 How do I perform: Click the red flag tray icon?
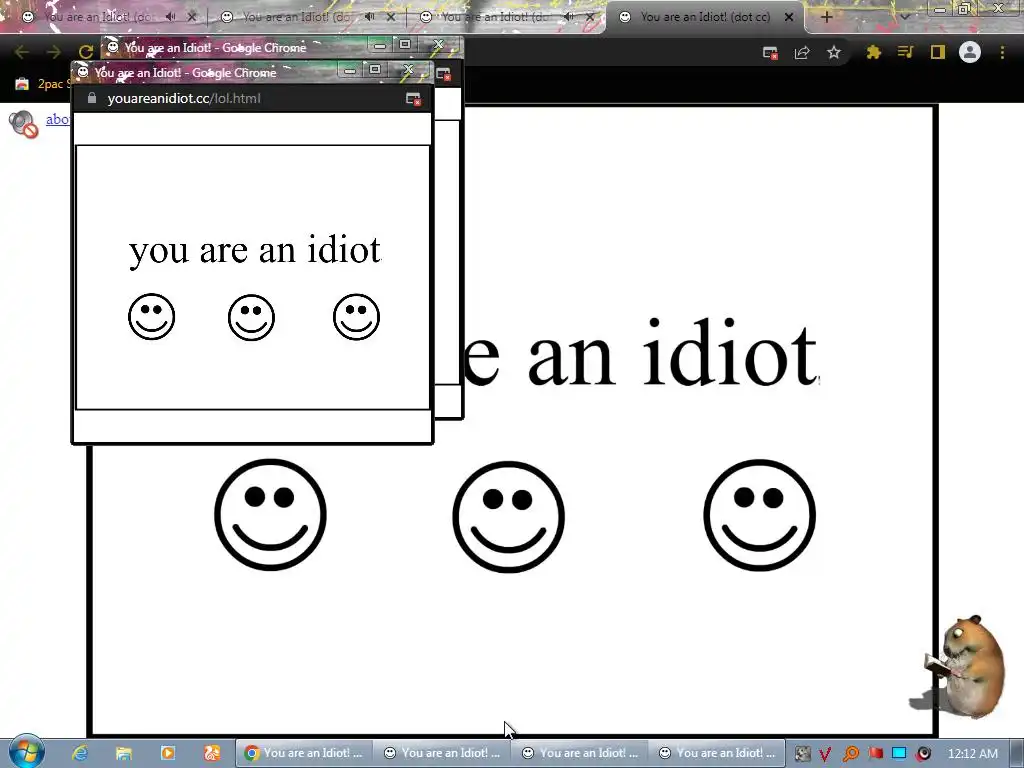click(x=875, y=753)
